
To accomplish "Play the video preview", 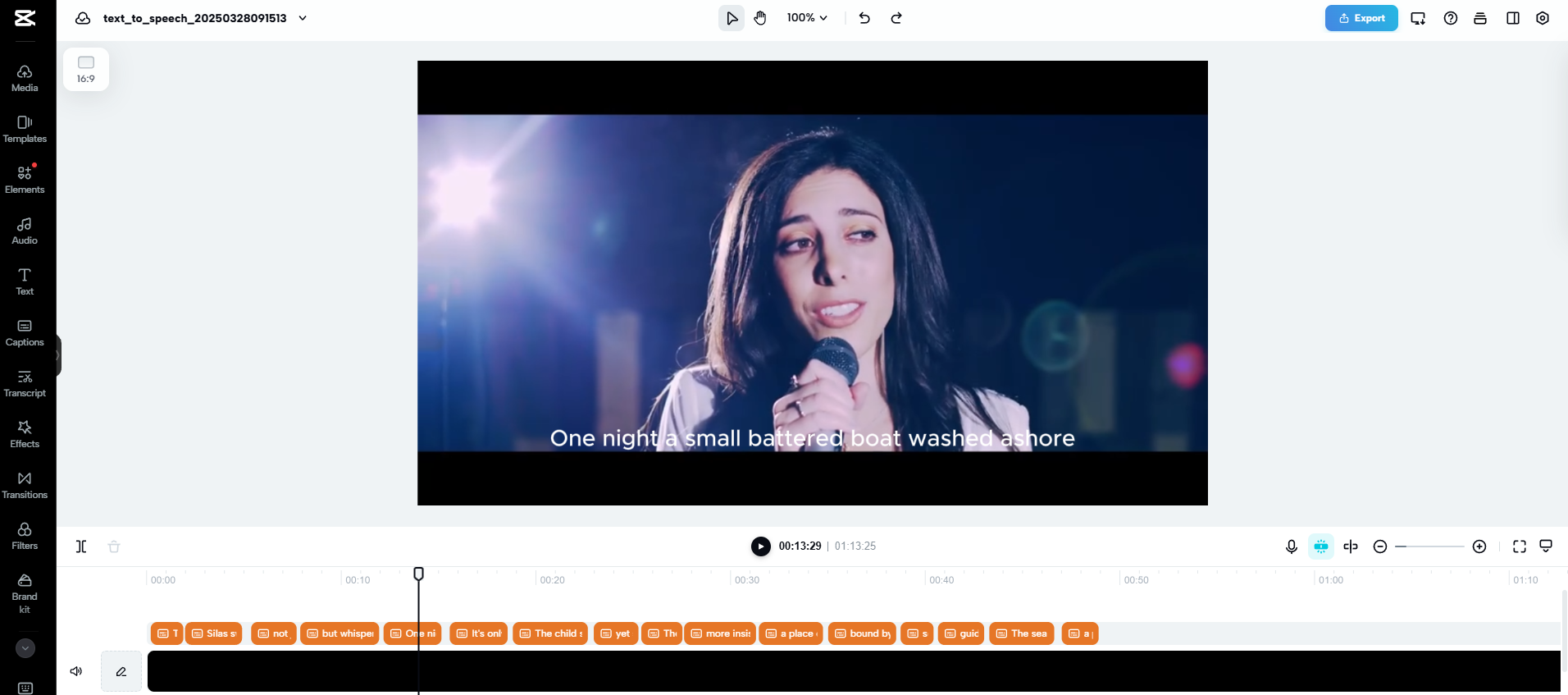I will click(761, 546).
